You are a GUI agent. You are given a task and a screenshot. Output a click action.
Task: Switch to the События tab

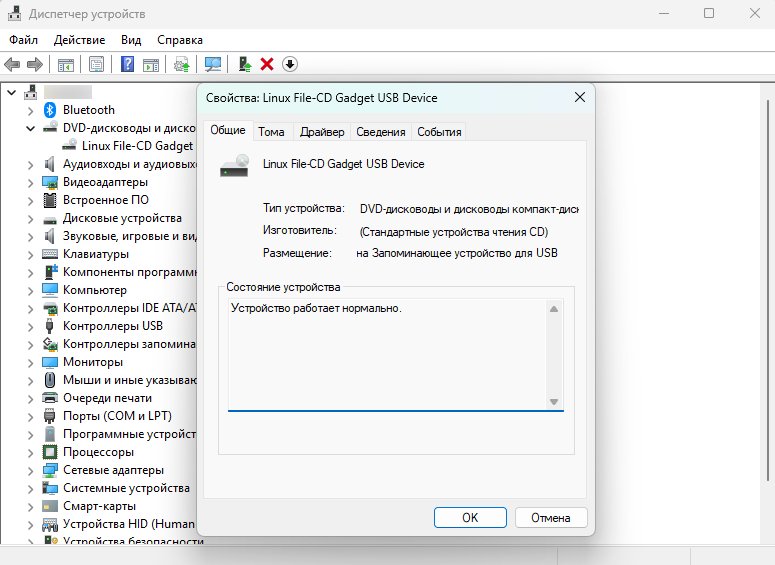pos(439,132)
